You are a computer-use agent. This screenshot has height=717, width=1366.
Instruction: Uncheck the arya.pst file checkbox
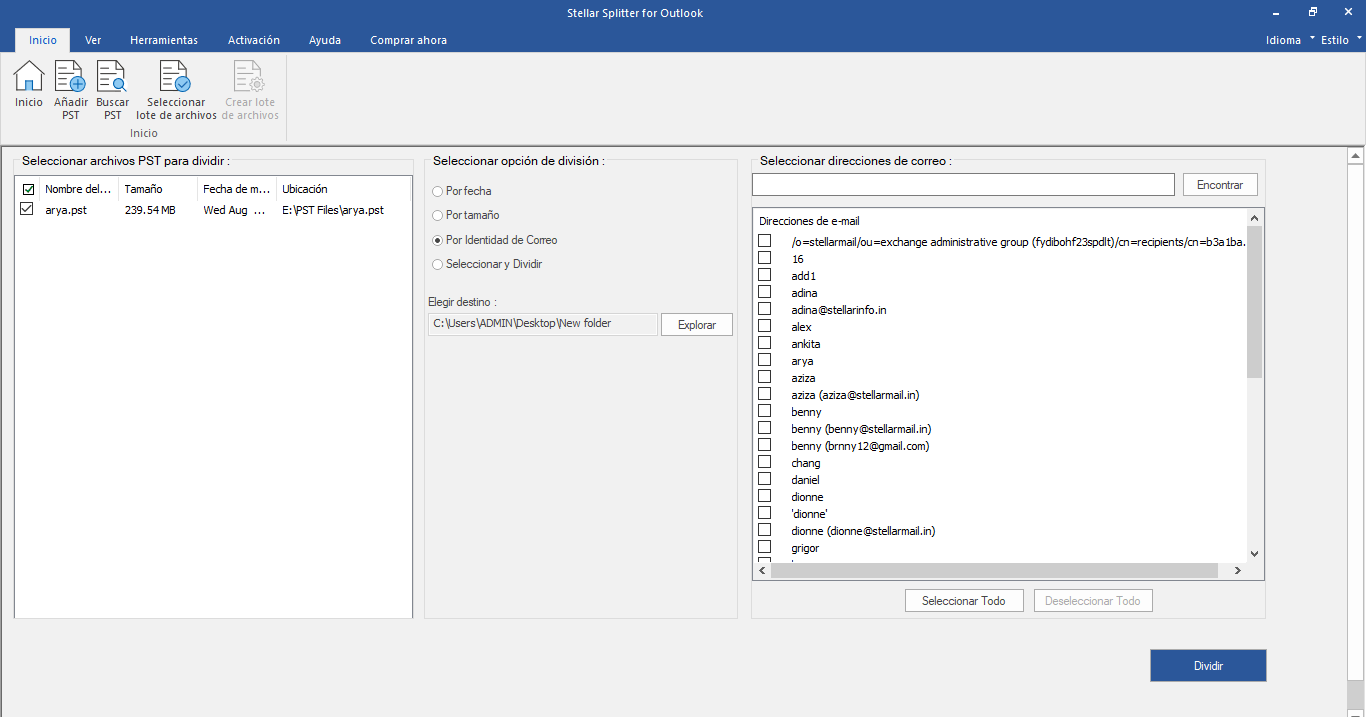click(x=27, y=209)
